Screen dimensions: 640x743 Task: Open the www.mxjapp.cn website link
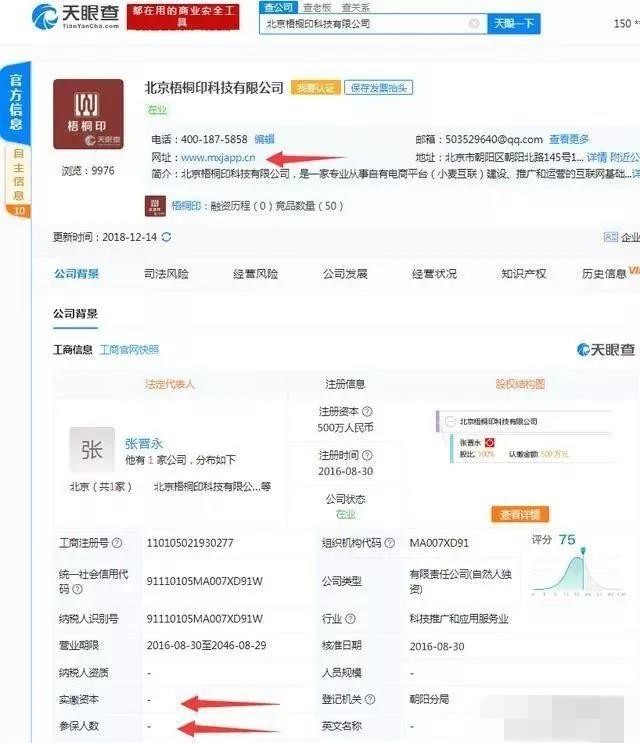[218, 157]
